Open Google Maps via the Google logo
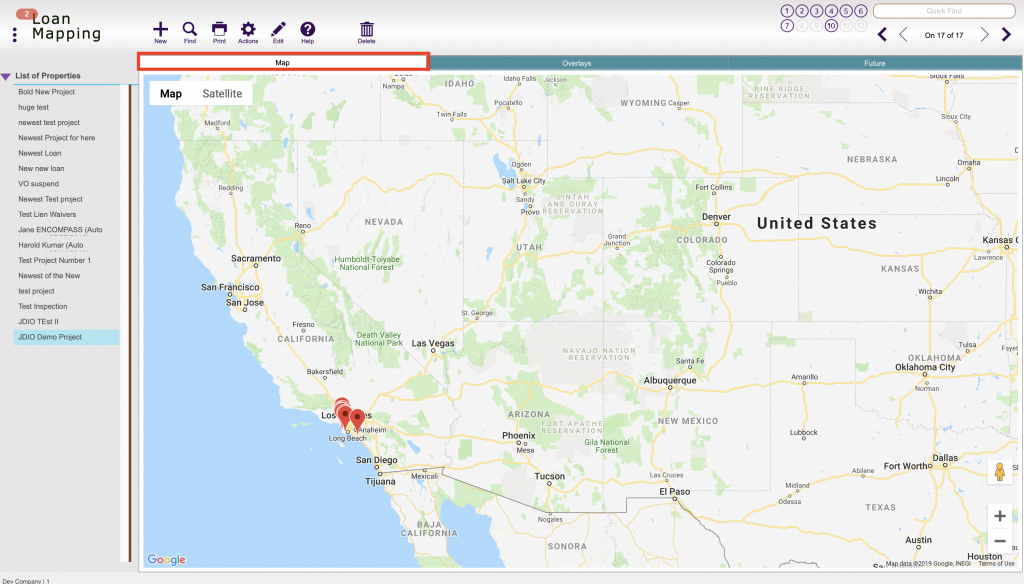Screen dimensions: 1024x584 (x=167, y=559)
